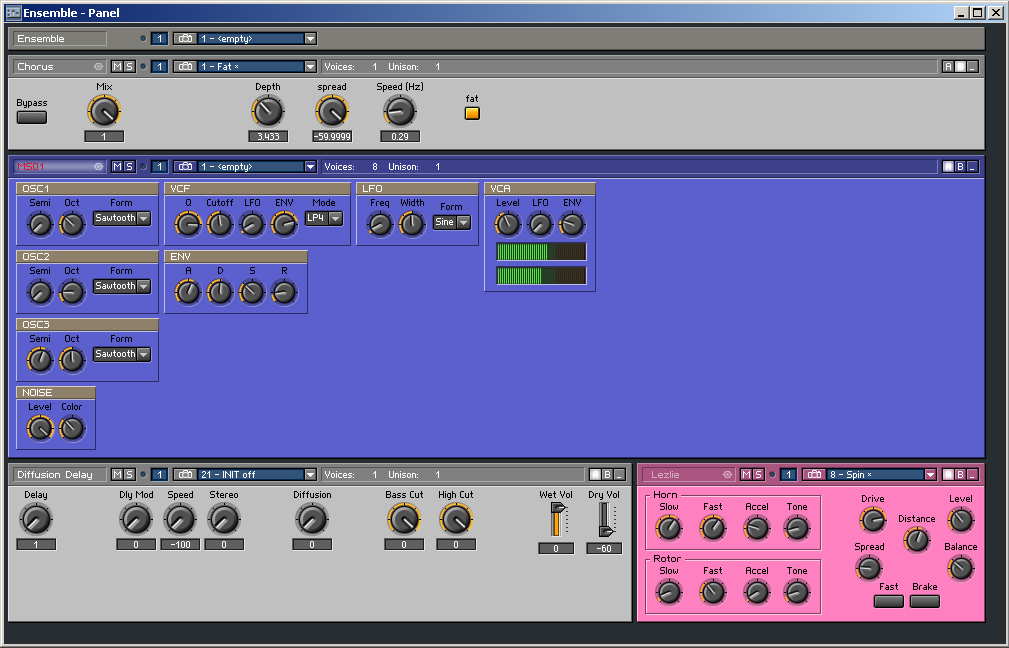The image size is (1009, 648).
Task: Click the Dry Vol fader
Action: (605, 519)
